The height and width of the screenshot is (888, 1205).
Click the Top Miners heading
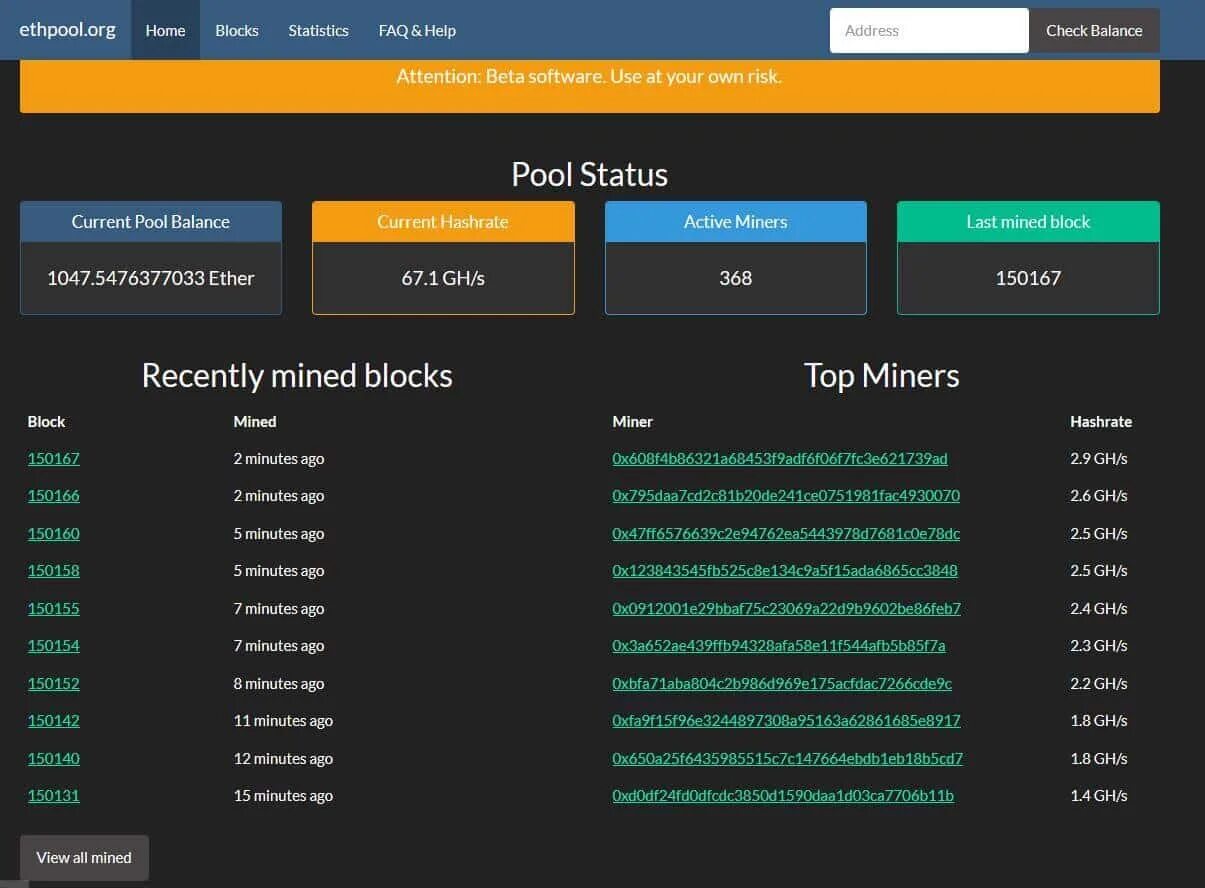point(882,376)
